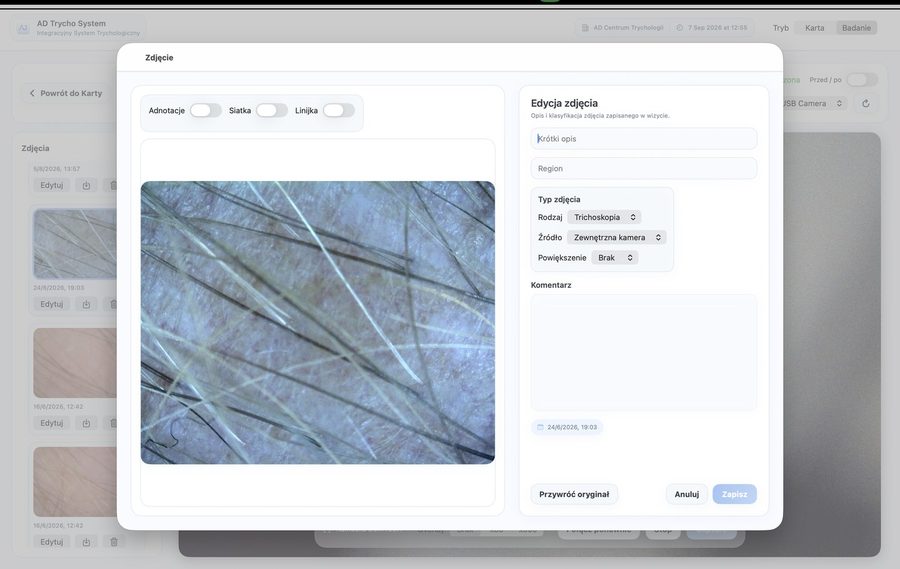Turn on the Linijka ruler switch
Viewport: 900px width, 569px height.
point(338,110)
